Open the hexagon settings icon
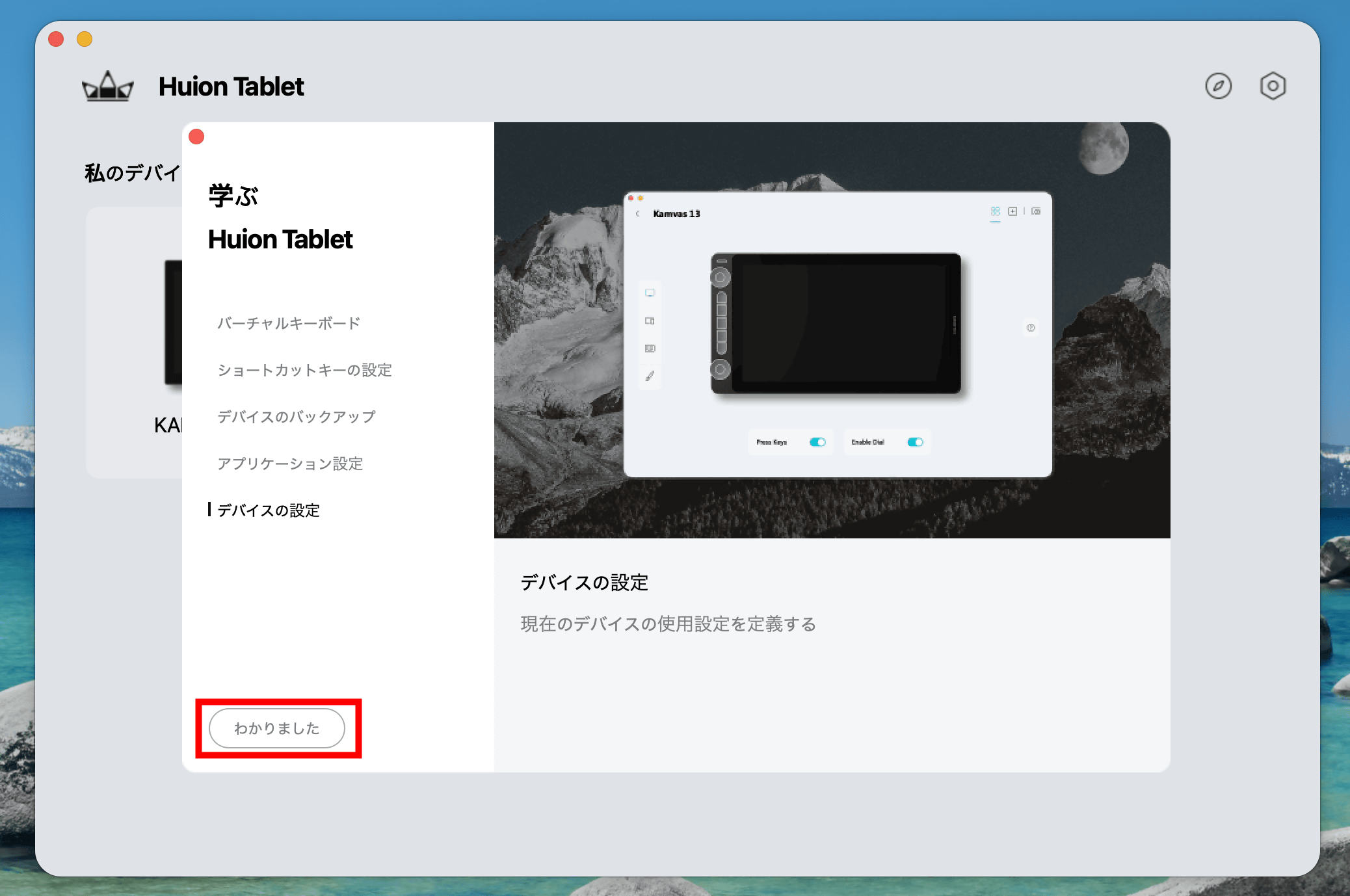The height and width of the screenshot is (896, 1350). click(x=1273, y=86)
